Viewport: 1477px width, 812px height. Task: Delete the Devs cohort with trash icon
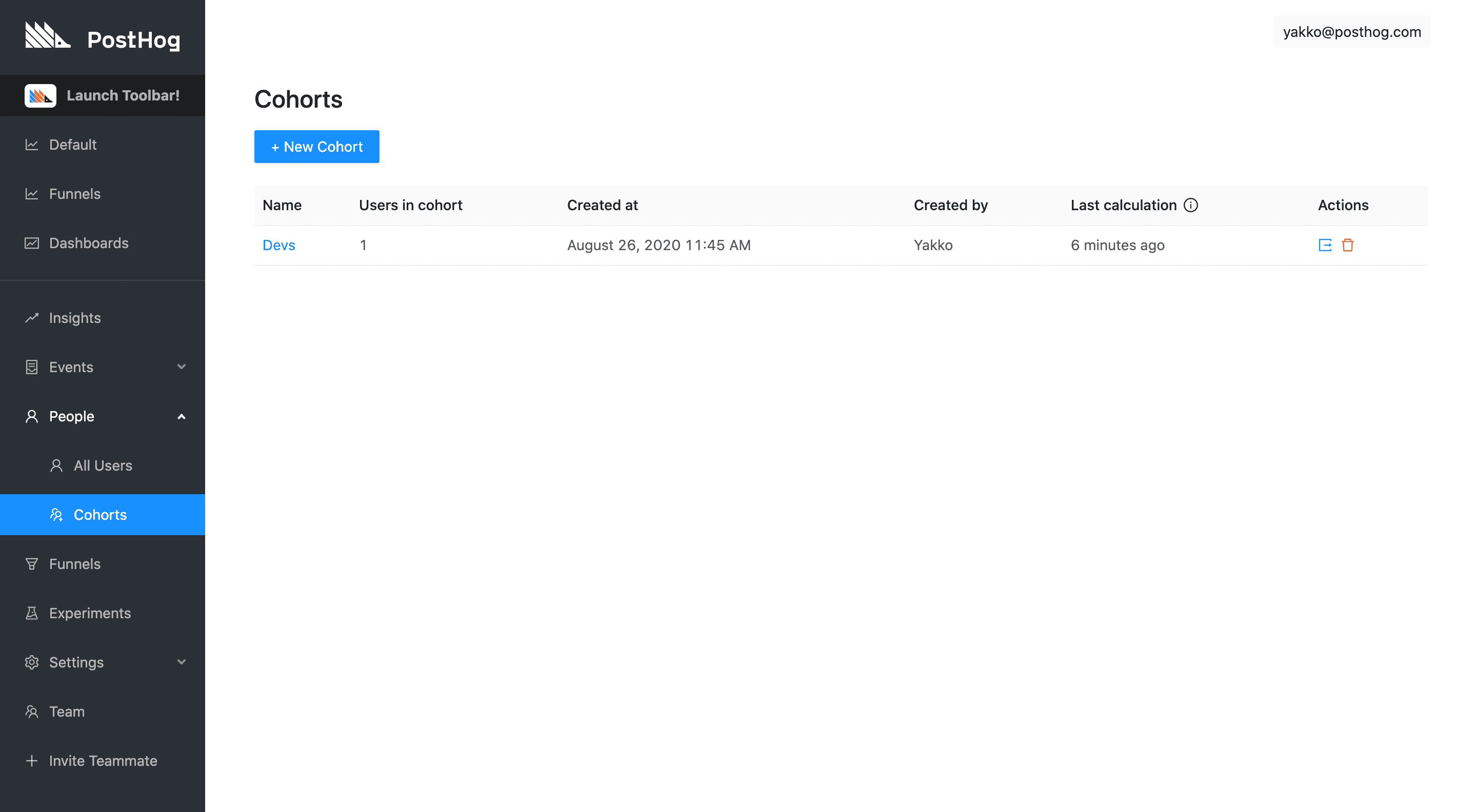1348,245
